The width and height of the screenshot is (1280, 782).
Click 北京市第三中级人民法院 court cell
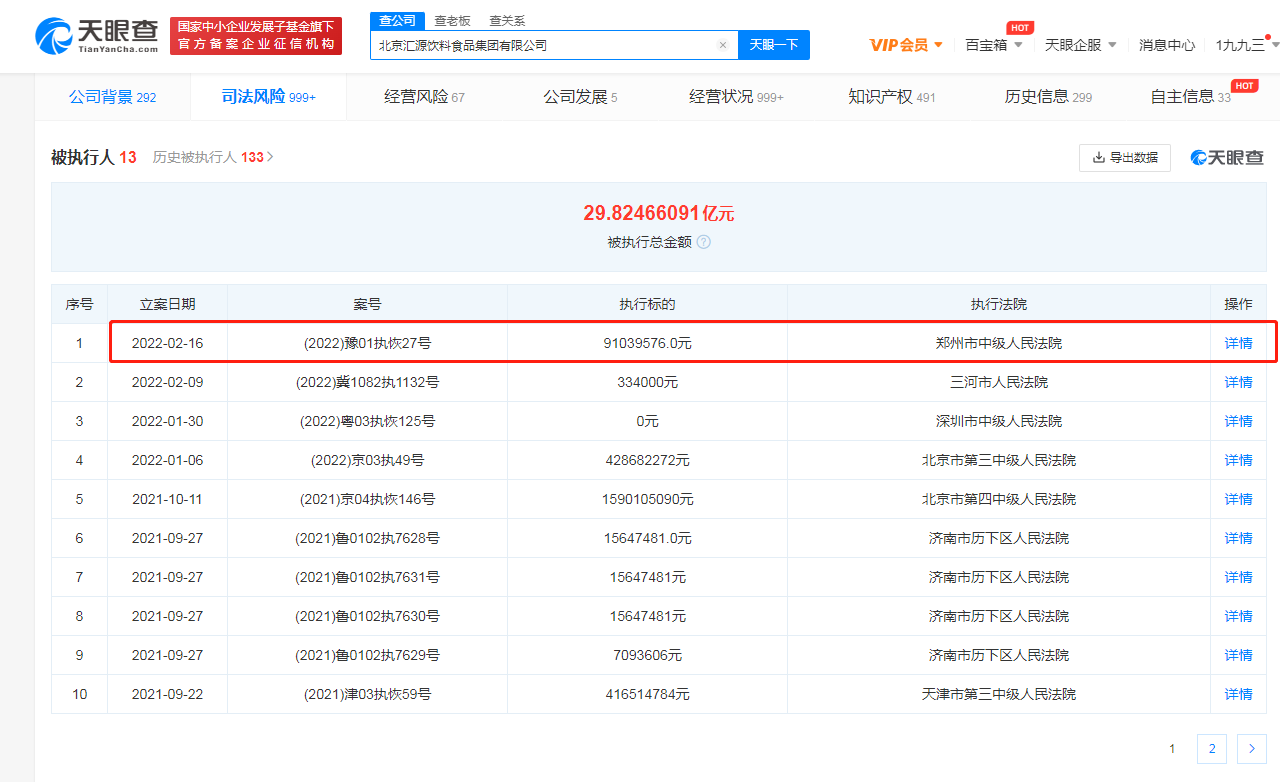[998, 460]
